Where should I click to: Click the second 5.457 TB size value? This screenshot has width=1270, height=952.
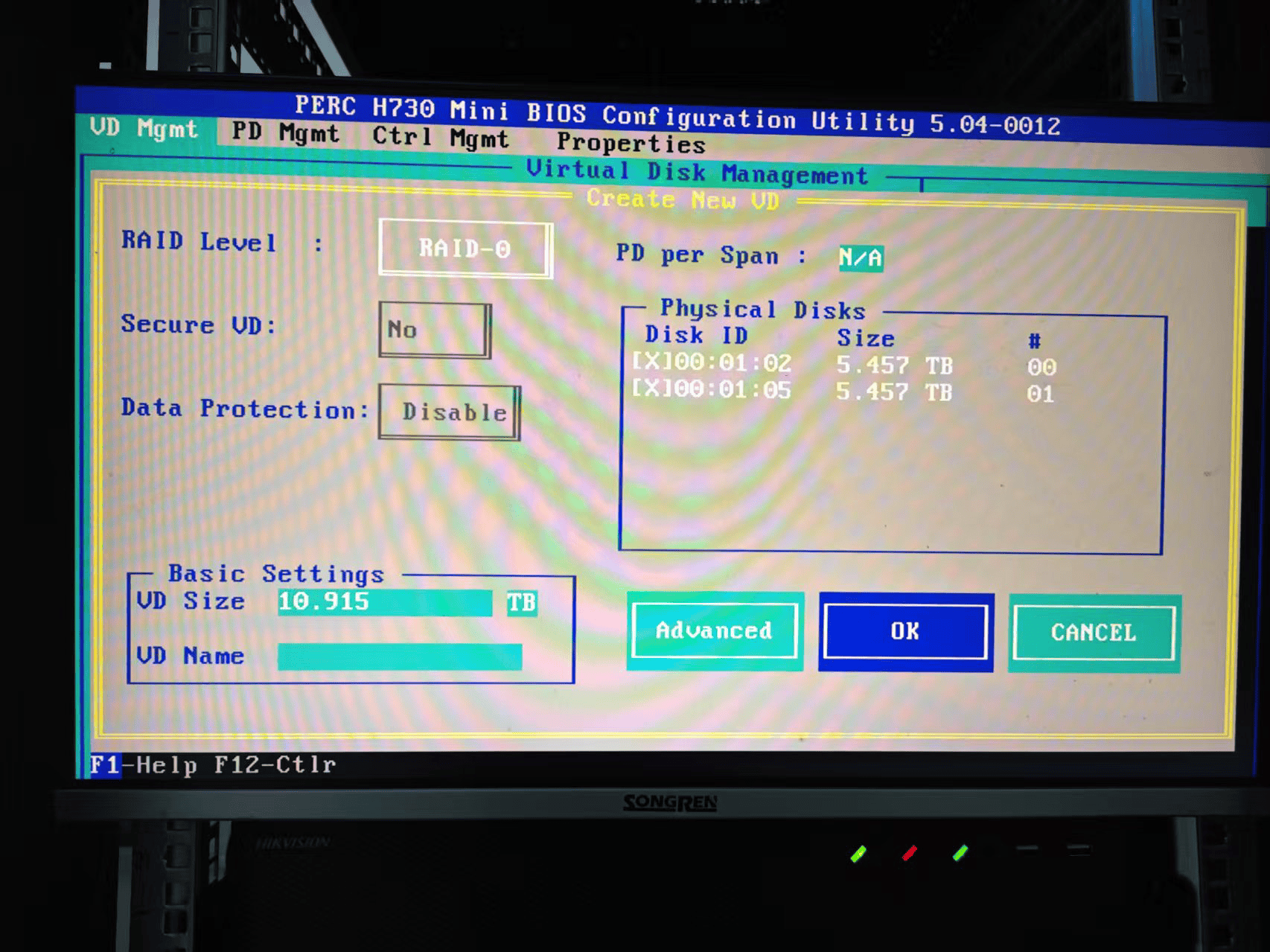click(x=894, y=392)
